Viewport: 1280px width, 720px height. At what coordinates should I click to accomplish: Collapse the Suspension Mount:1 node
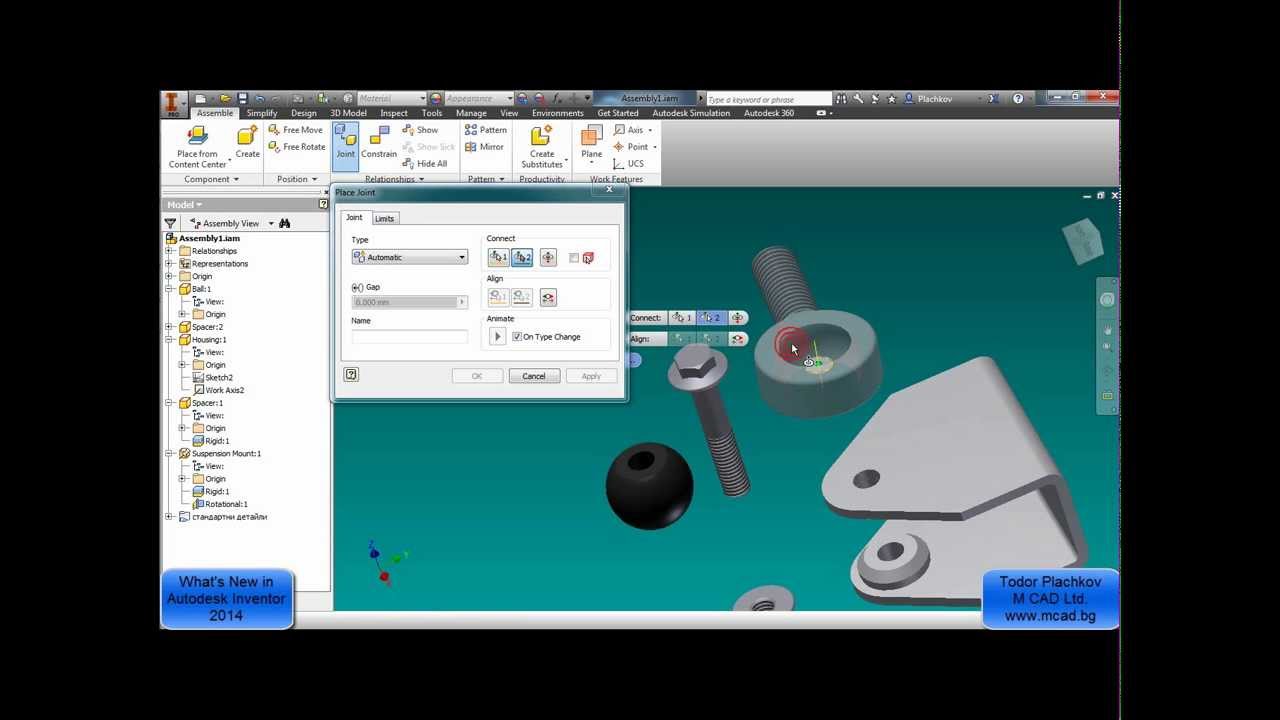[170, 454]
